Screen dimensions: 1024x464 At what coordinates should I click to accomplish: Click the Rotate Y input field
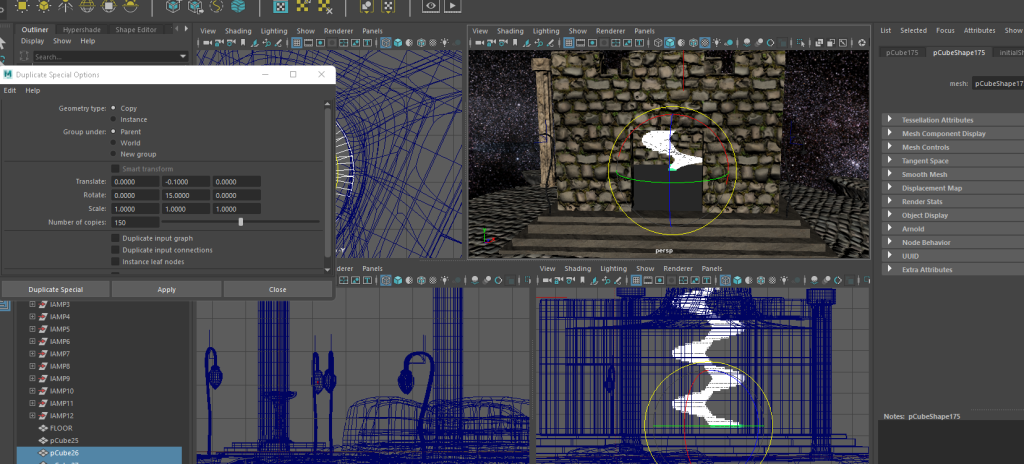185,195
